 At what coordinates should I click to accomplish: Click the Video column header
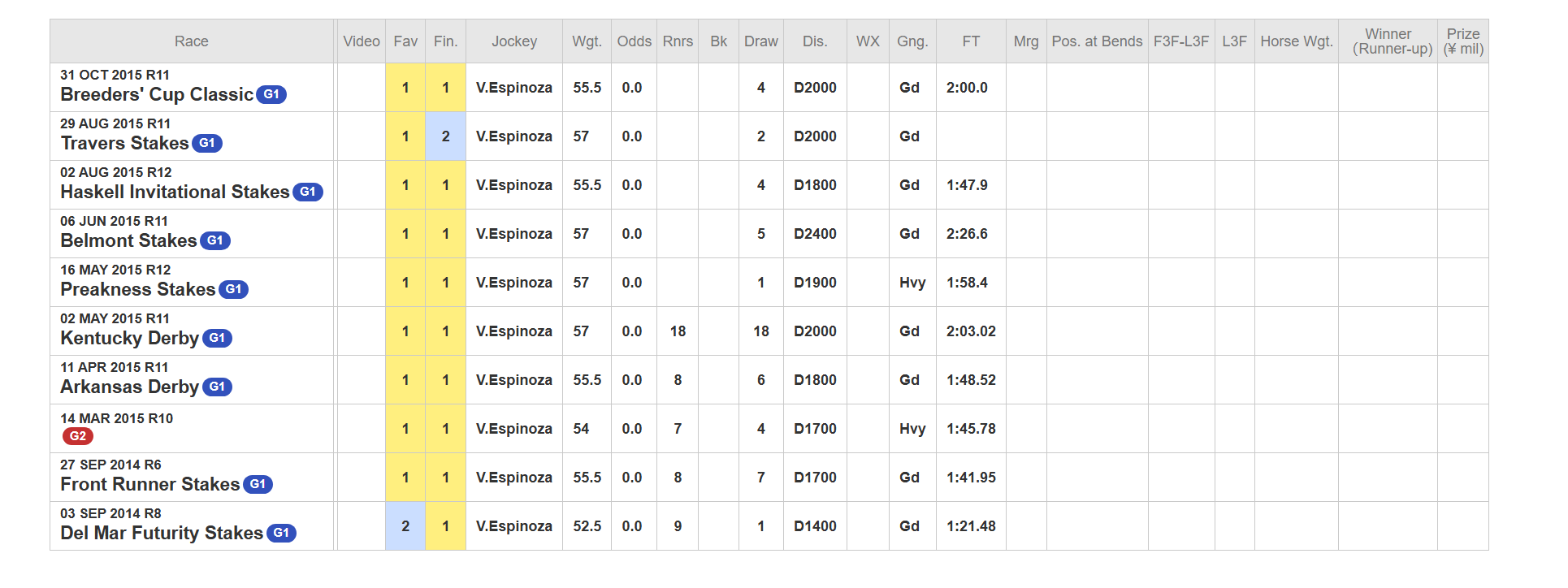pos(362,41)
